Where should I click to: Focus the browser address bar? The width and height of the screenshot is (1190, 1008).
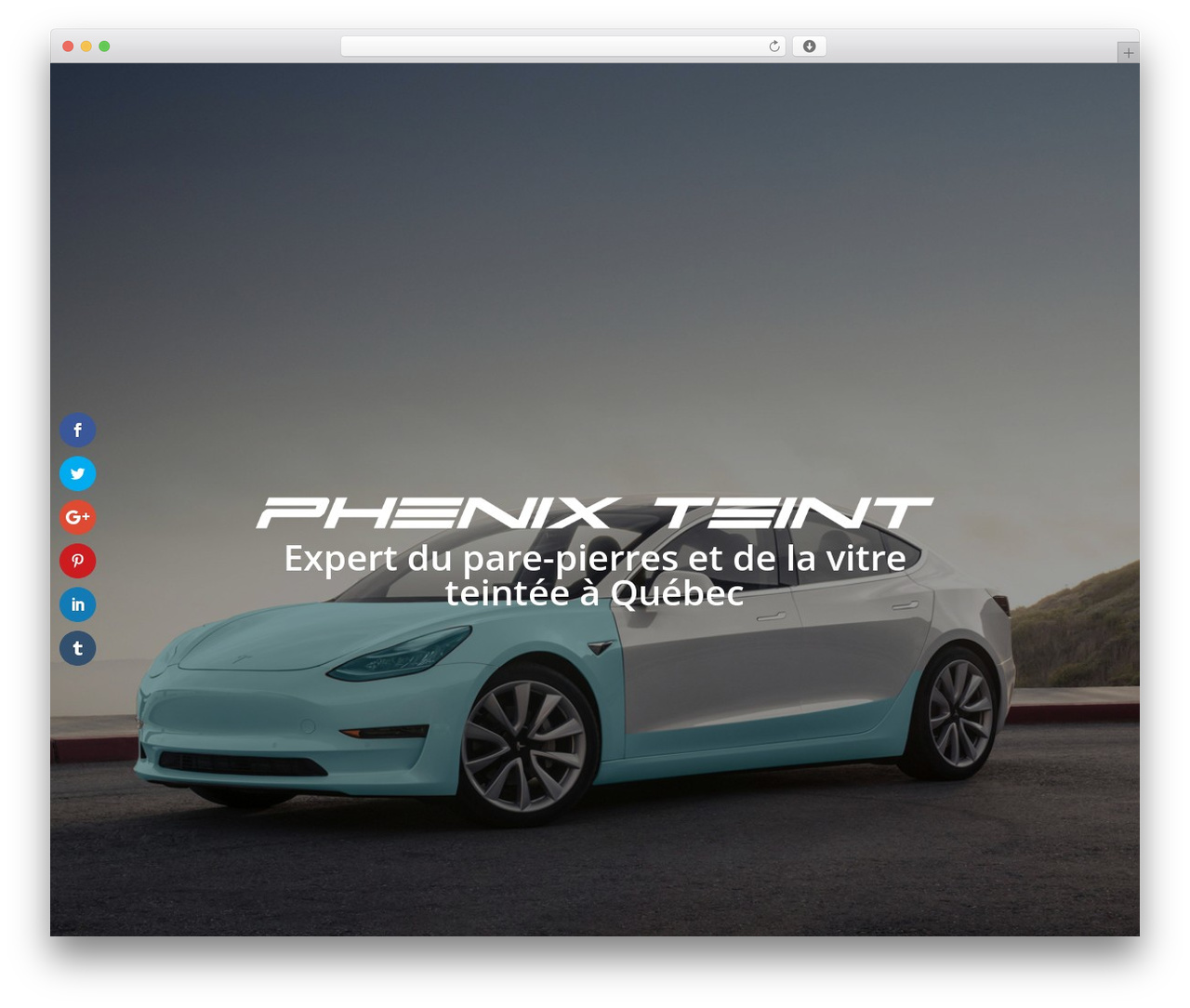562,46
